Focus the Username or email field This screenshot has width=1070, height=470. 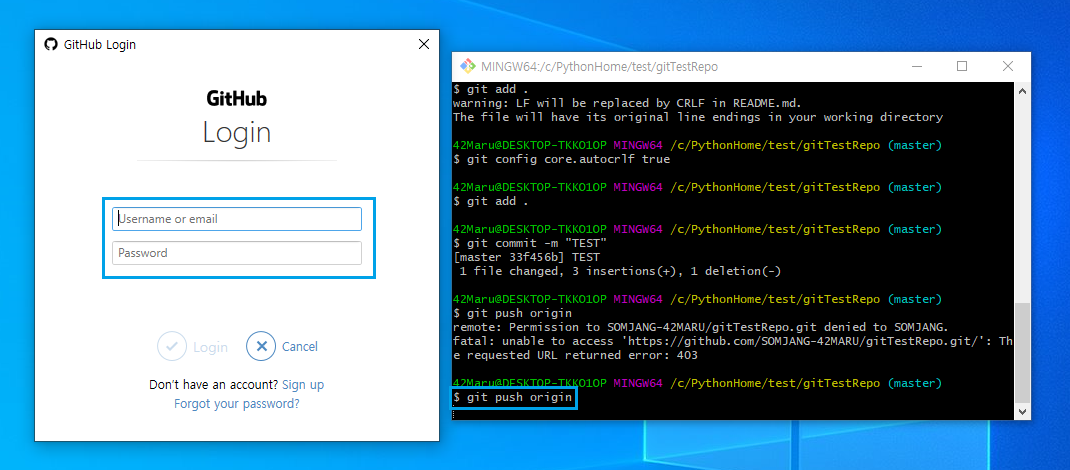(x=237, y=219)
